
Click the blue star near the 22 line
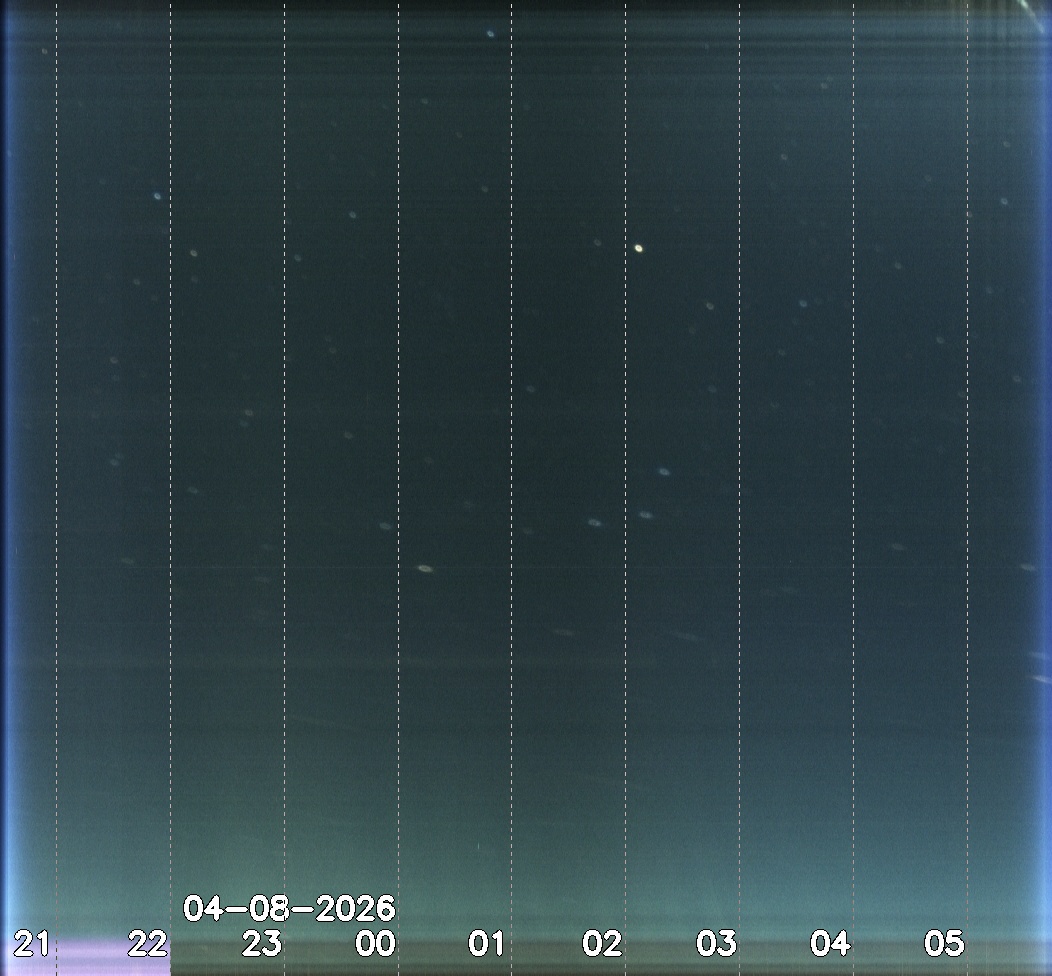tap(157, 196)
